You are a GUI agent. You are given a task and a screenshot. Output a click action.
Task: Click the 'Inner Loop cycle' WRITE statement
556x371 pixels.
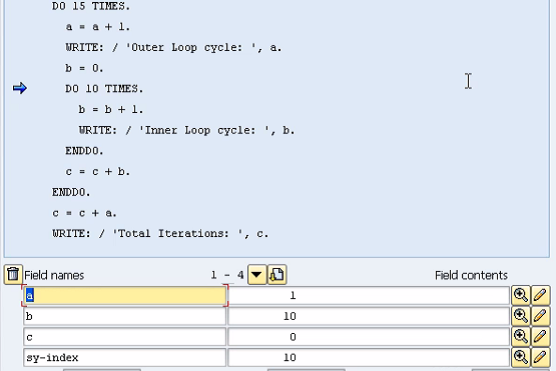click(x=187, y=130)
